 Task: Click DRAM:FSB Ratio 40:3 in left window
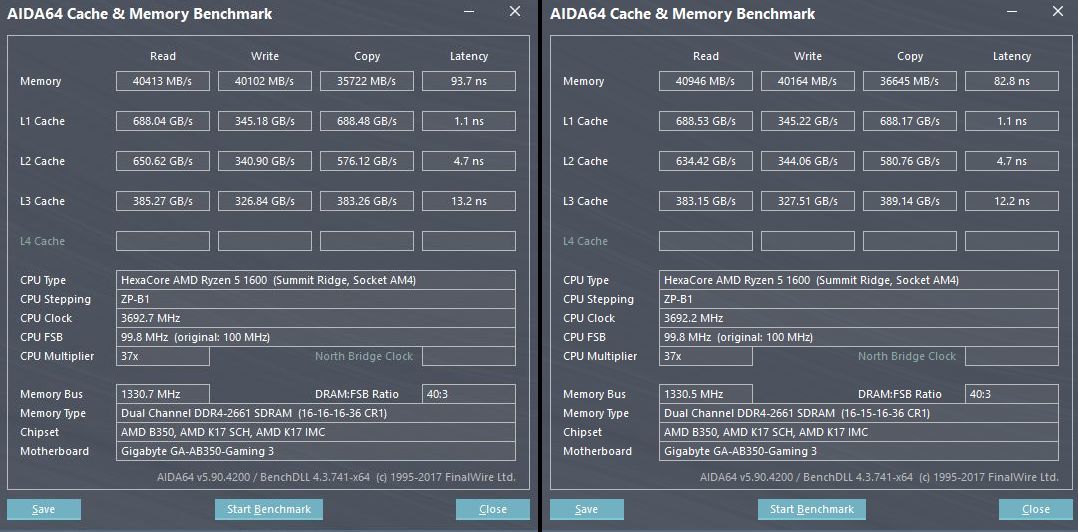(469, 394)
